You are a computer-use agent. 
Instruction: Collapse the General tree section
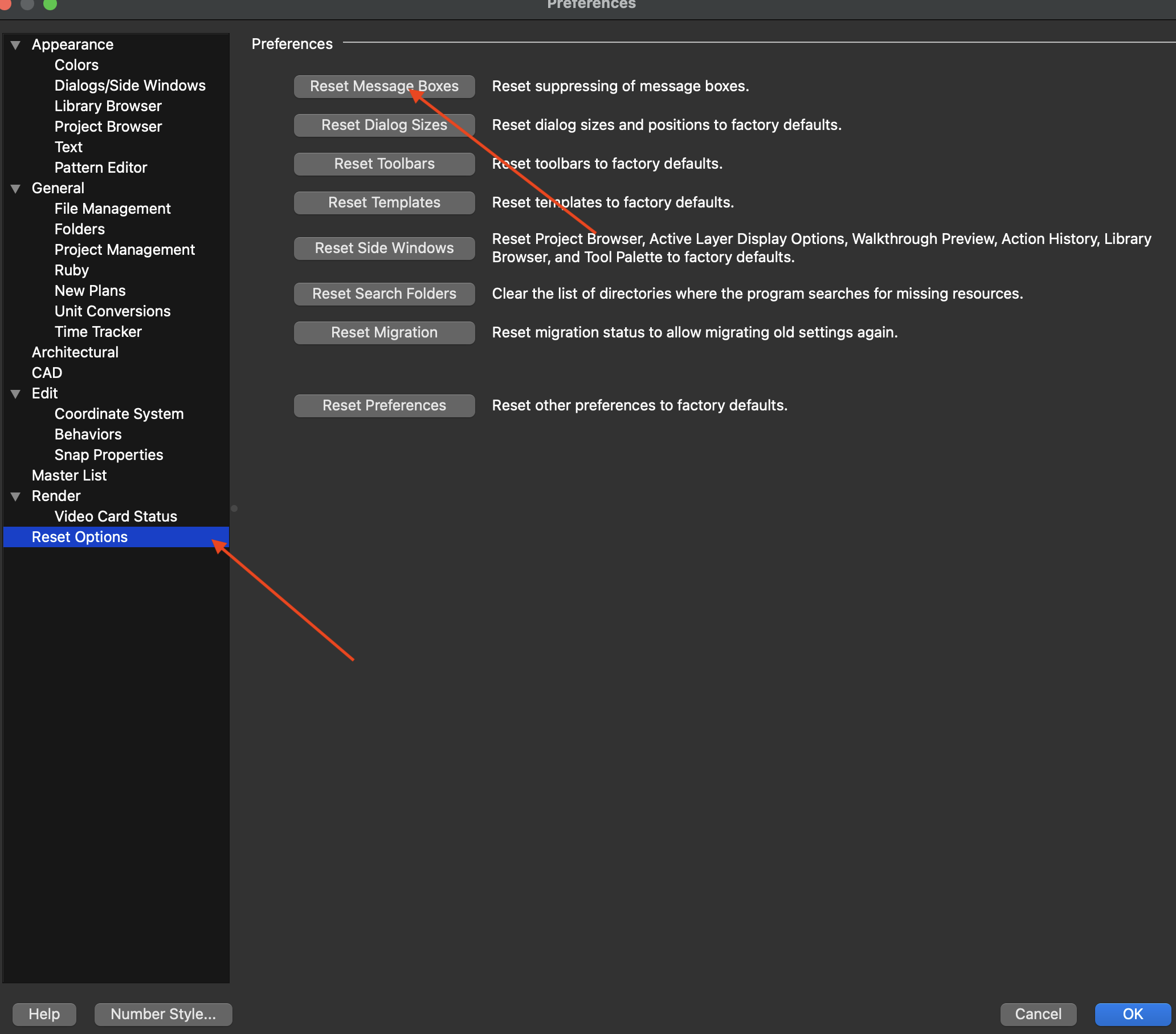pyautogui.click(x=15, y=188)
